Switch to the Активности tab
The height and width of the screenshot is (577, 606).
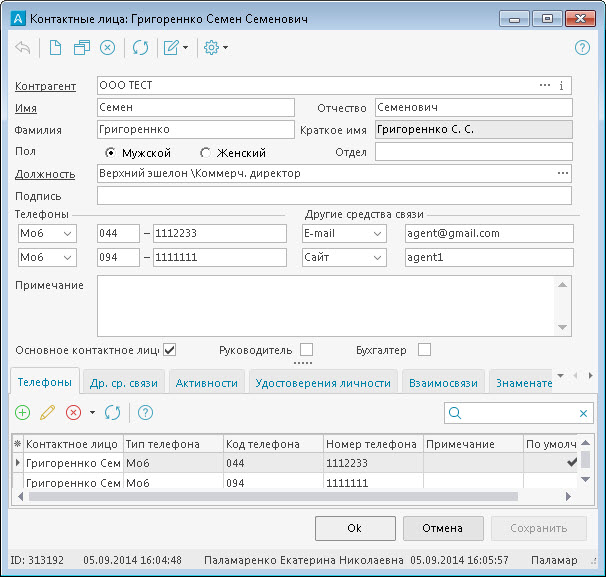point(207,382)
